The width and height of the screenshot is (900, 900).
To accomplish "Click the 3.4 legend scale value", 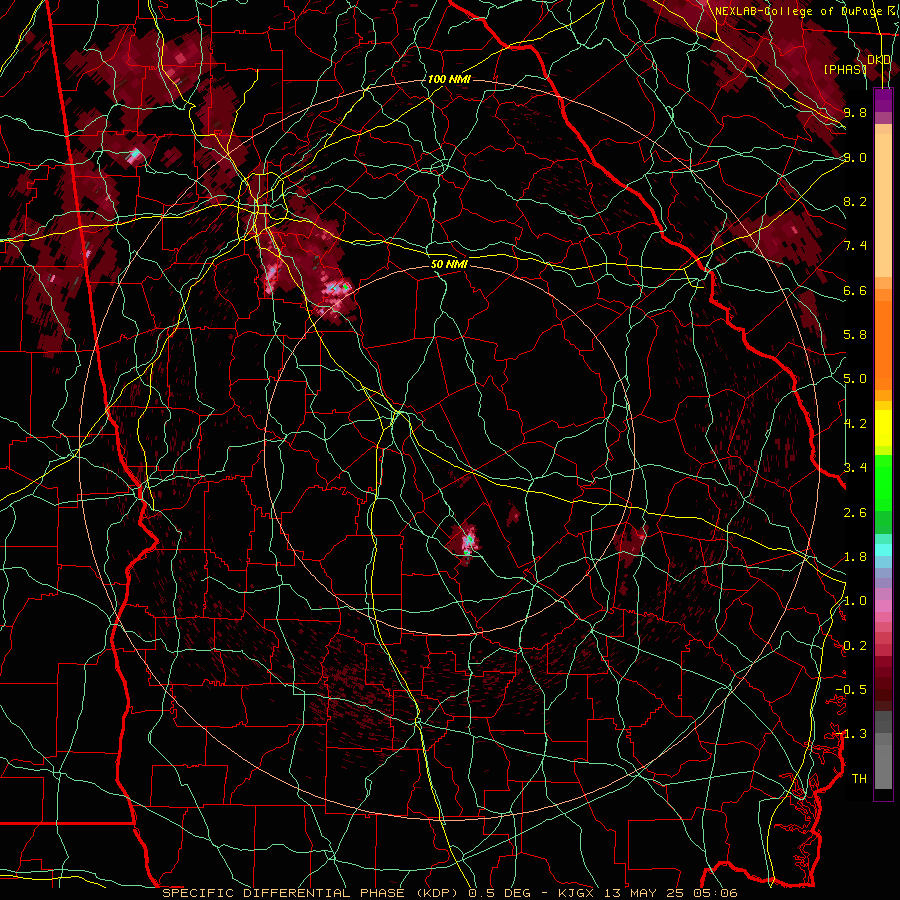I will click(x=855, y=468).
